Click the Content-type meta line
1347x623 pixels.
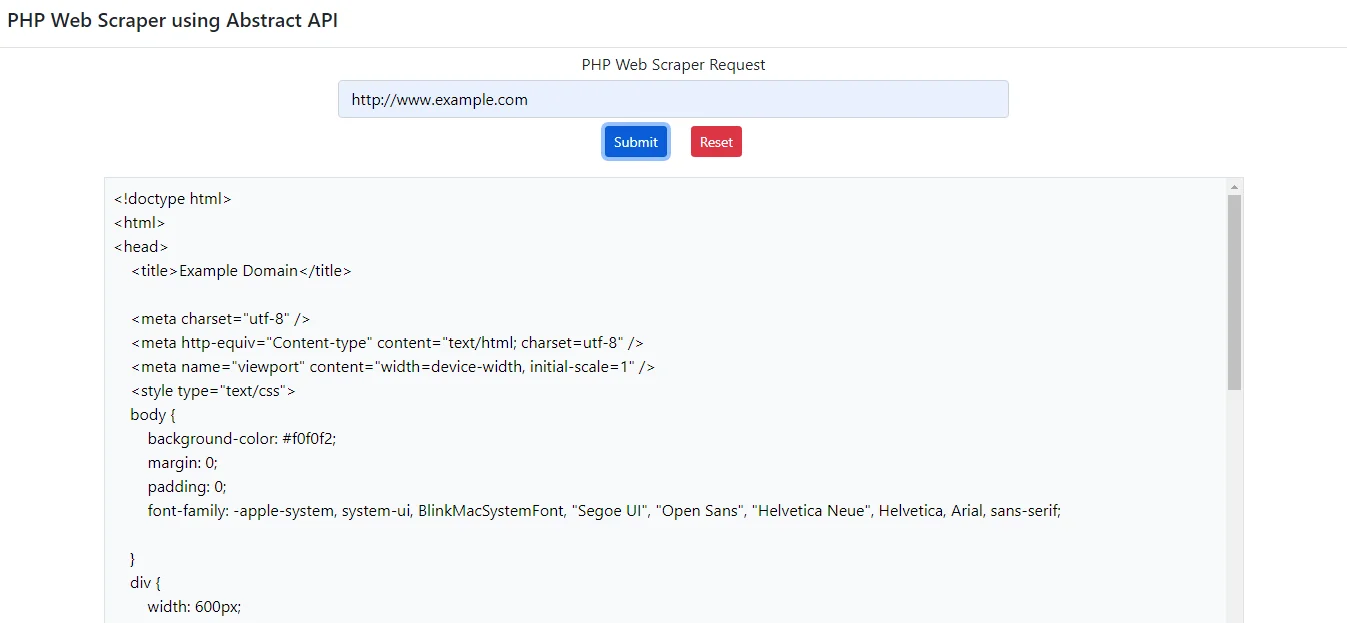coord(387,342)
